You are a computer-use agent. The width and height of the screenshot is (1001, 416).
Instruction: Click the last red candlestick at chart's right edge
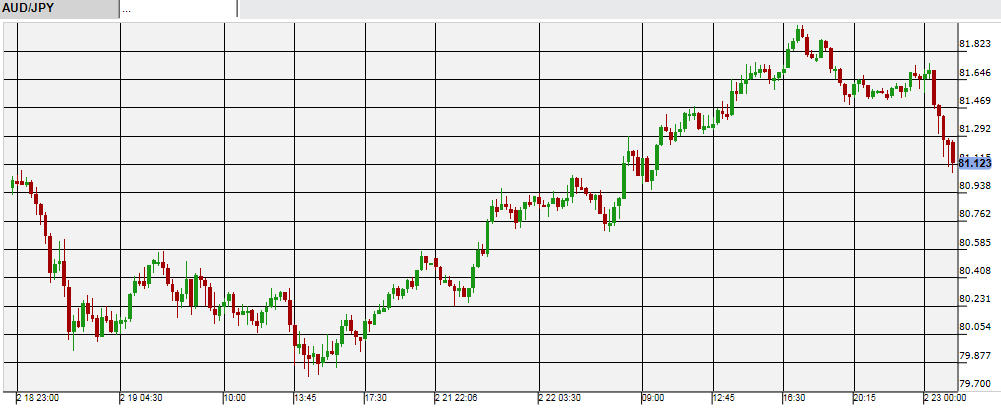click(952, 155)
